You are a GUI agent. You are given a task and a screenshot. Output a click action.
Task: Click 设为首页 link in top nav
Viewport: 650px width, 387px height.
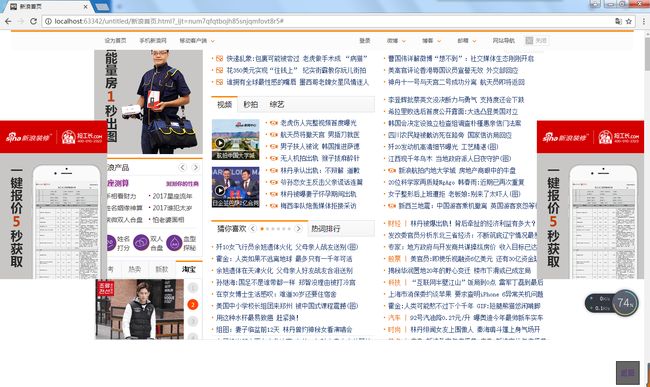click(115, 41)
